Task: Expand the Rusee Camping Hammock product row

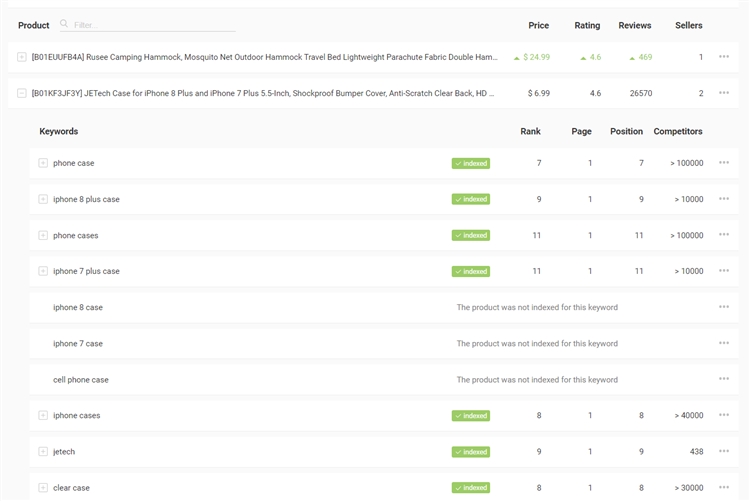Action: pyautogui.click(x=22, y=57)
